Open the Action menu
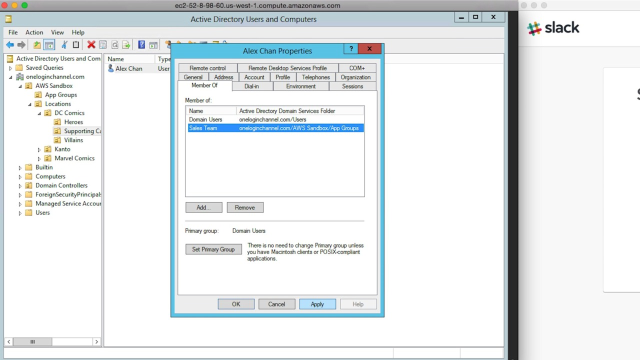This screenshot has height=360, width=640. 34,32
